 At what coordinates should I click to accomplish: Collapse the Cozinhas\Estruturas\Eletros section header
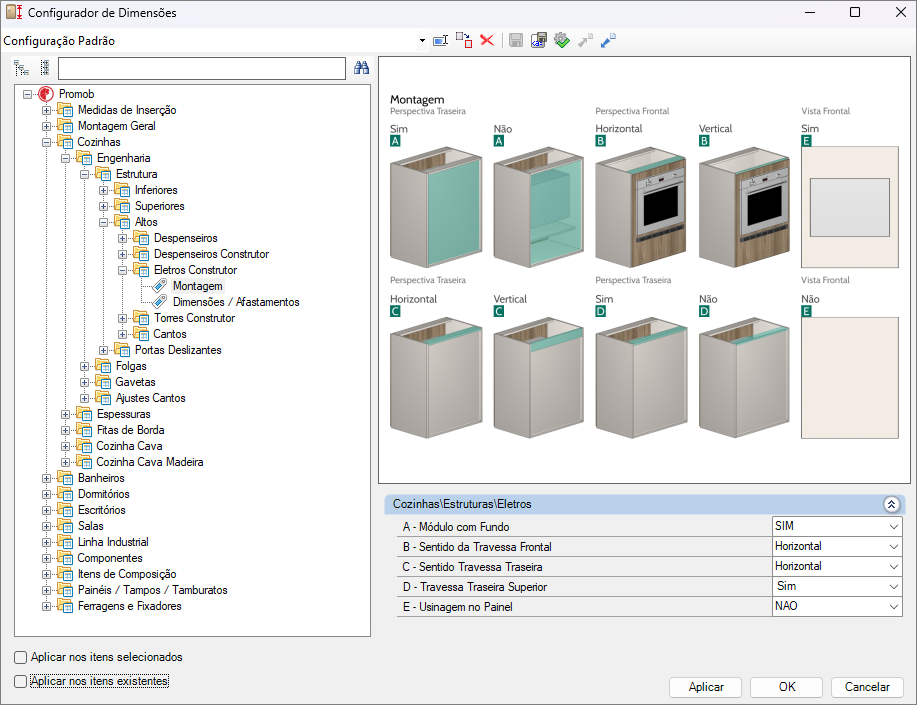pos(890,505)
